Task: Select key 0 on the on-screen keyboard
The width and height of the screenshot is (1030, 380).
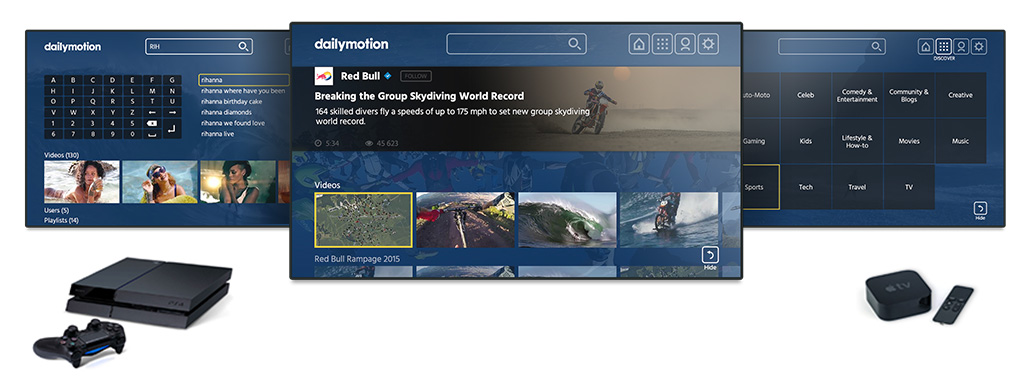Action: click(133, 134)
